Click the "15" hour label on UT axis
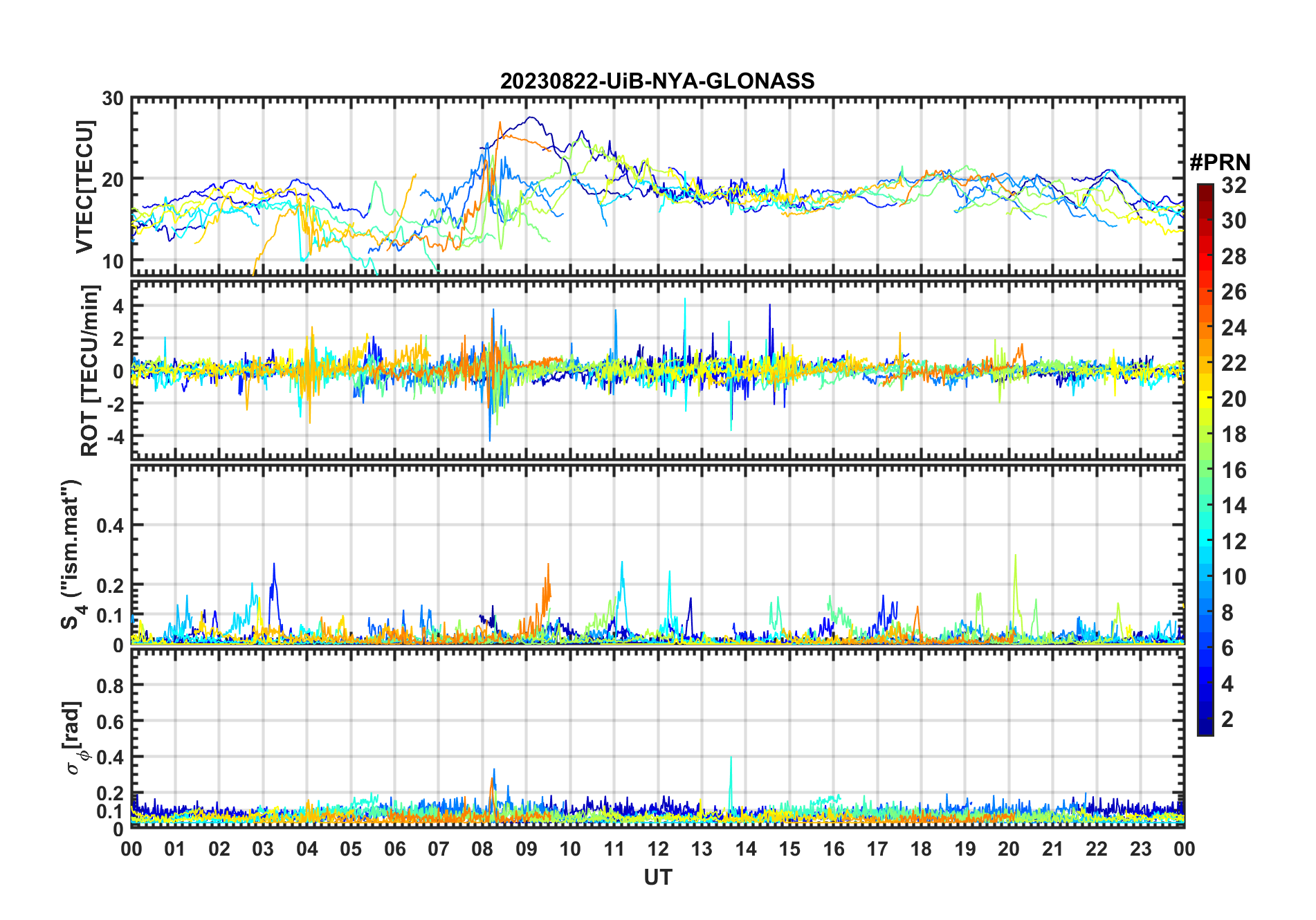Screen dimensions: 1316x920 789,849
